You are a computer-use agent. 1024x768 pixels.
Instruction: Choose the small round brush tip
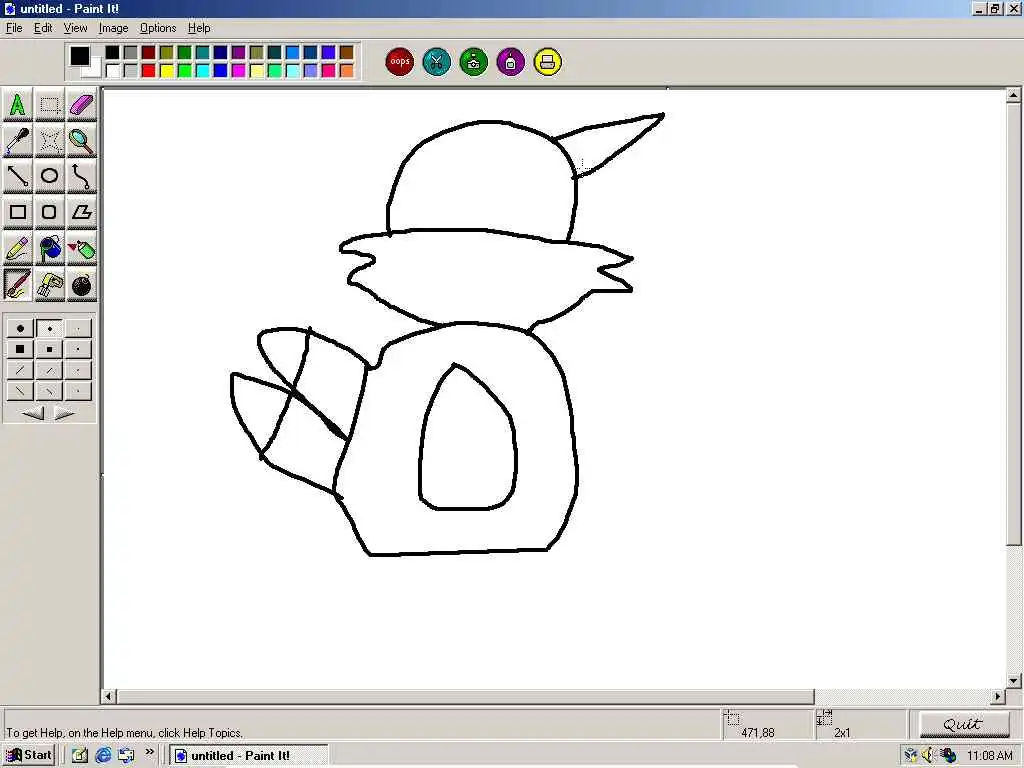(78, 328)
